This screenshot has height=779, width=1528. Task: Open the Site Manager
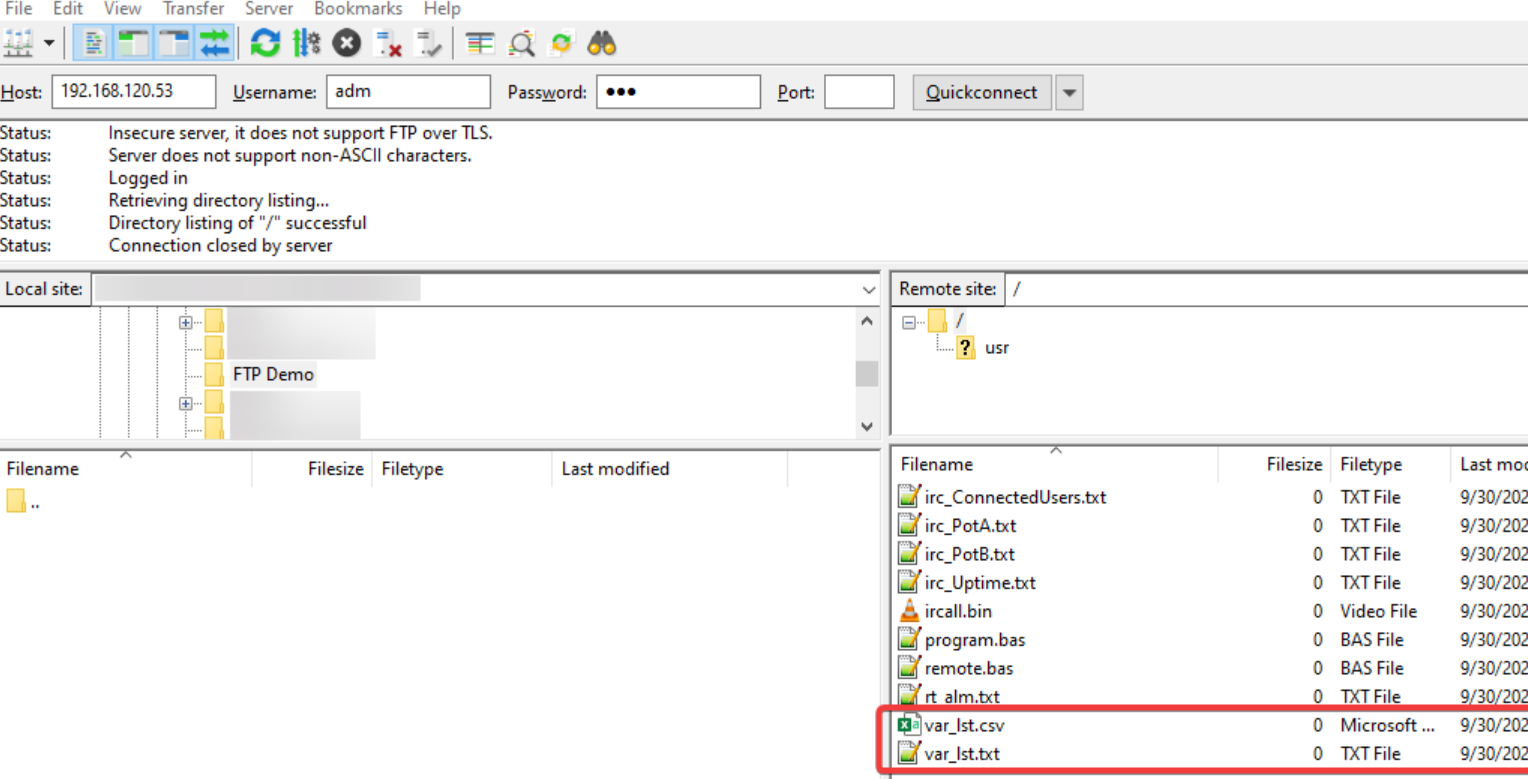click(20, 43)
